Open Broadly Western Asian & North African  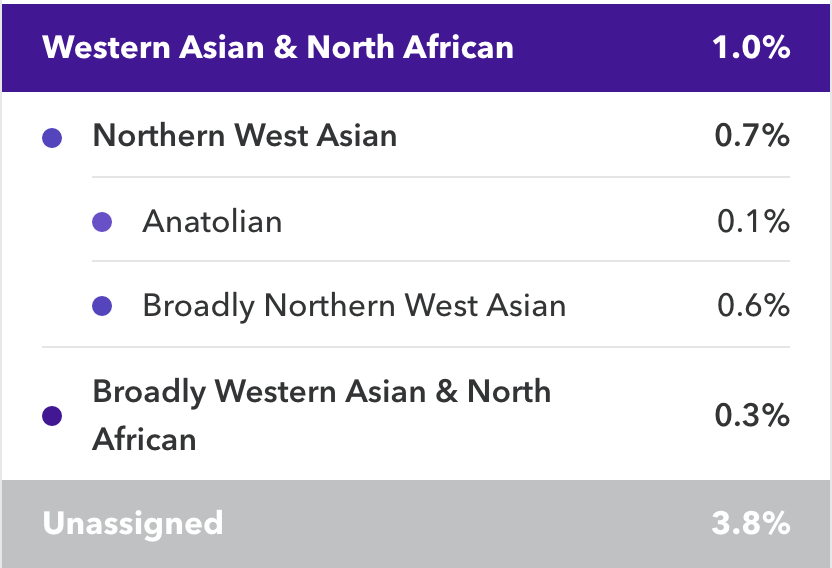coord(320,391)
